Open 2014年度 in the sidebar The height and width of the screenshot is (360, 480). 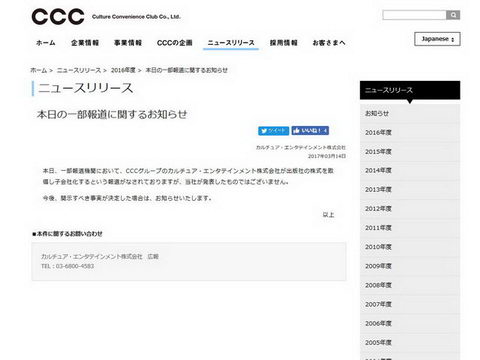tap(410, 171)
